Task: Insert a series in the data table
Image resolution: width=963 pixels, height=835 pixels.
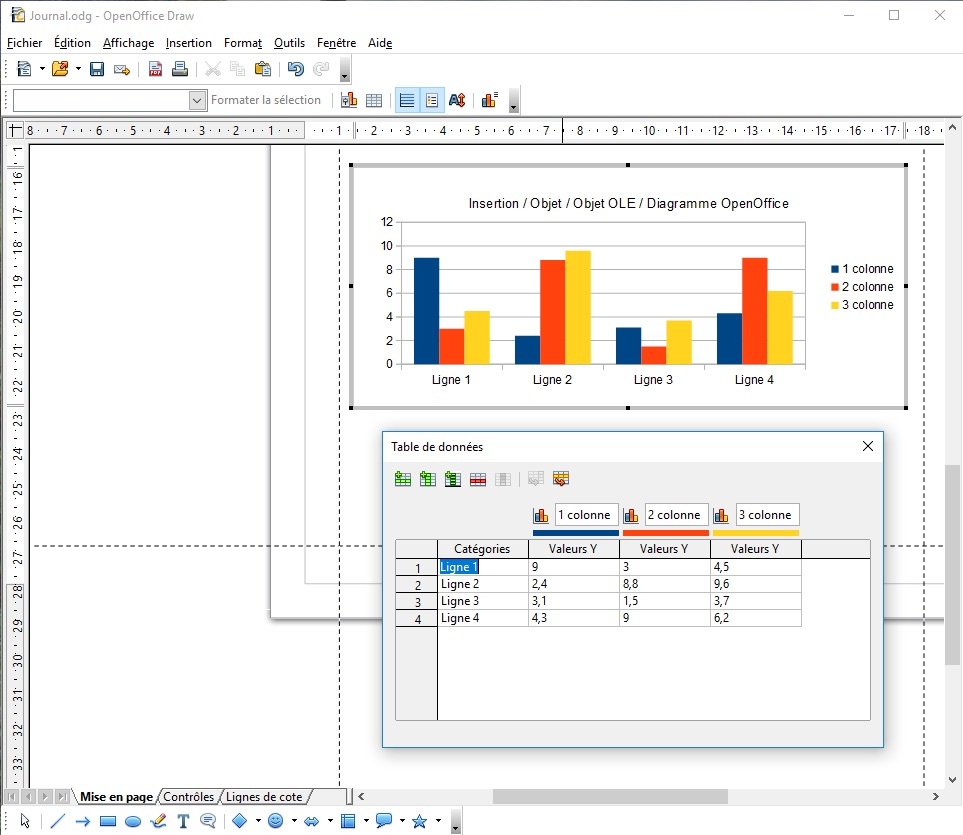Action: pos(428,479)
